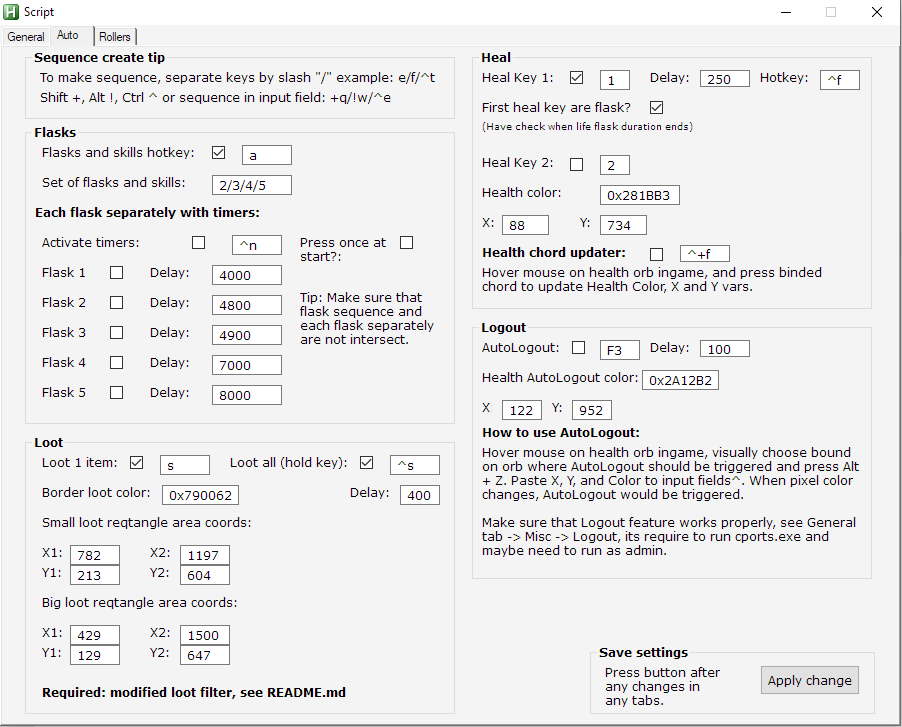Click the Heal hotkey field
Viewport: 902px width, 727px height.
(x=840, y=80)
